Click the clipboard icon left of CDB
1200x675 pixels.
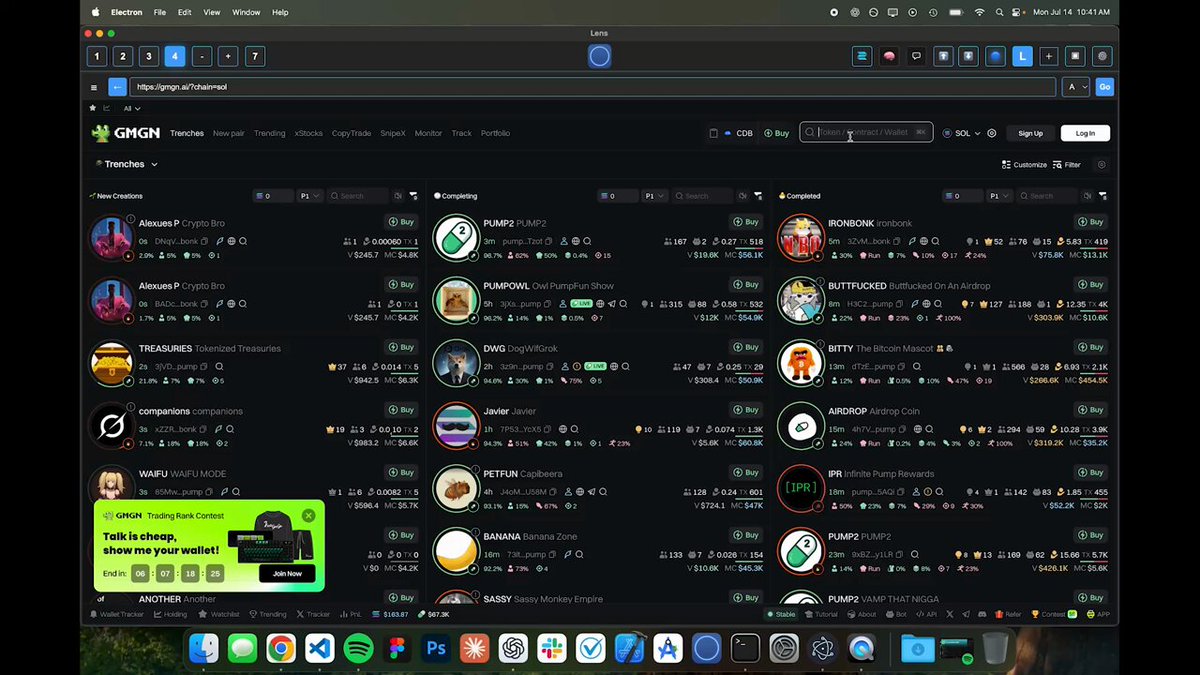click(713, 133)
